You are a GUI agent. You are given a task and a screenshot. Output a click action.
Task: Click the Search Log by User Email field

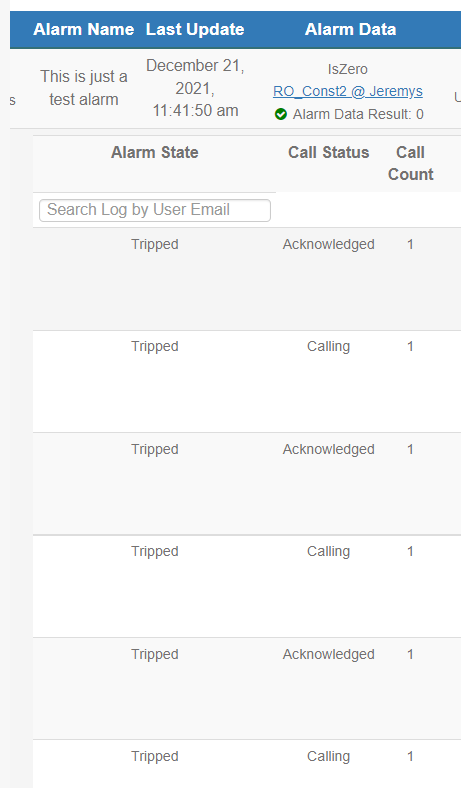pos(155,210)
